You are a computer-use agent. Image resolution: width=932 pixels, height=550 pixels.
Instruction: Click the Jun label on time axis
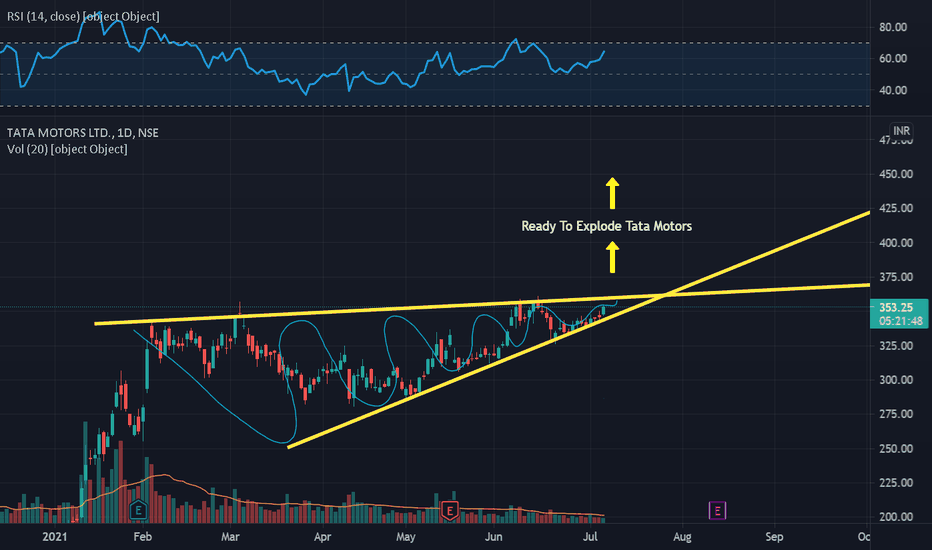pyautogui.click(x=493, y=537)
